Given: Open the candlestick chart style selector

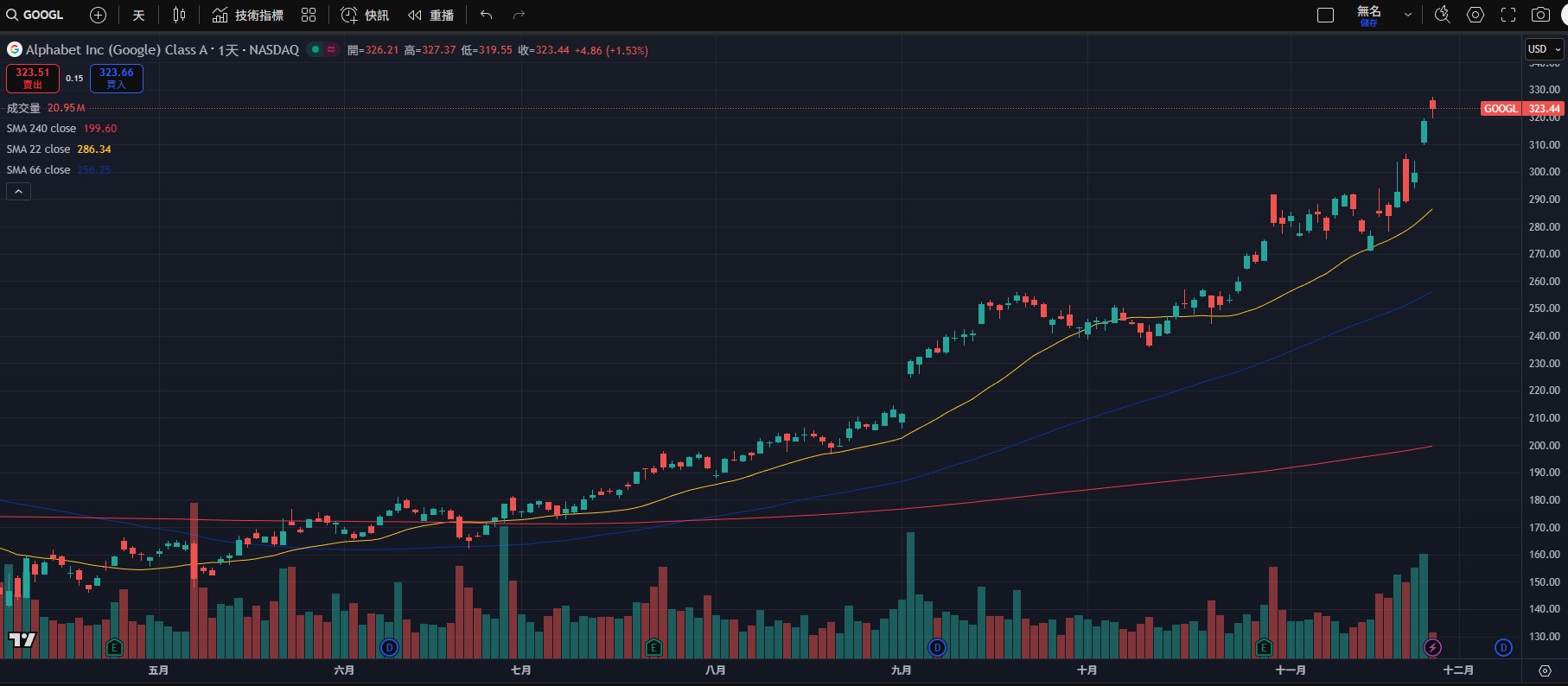Looking at the screenshot, I should 179,15.
